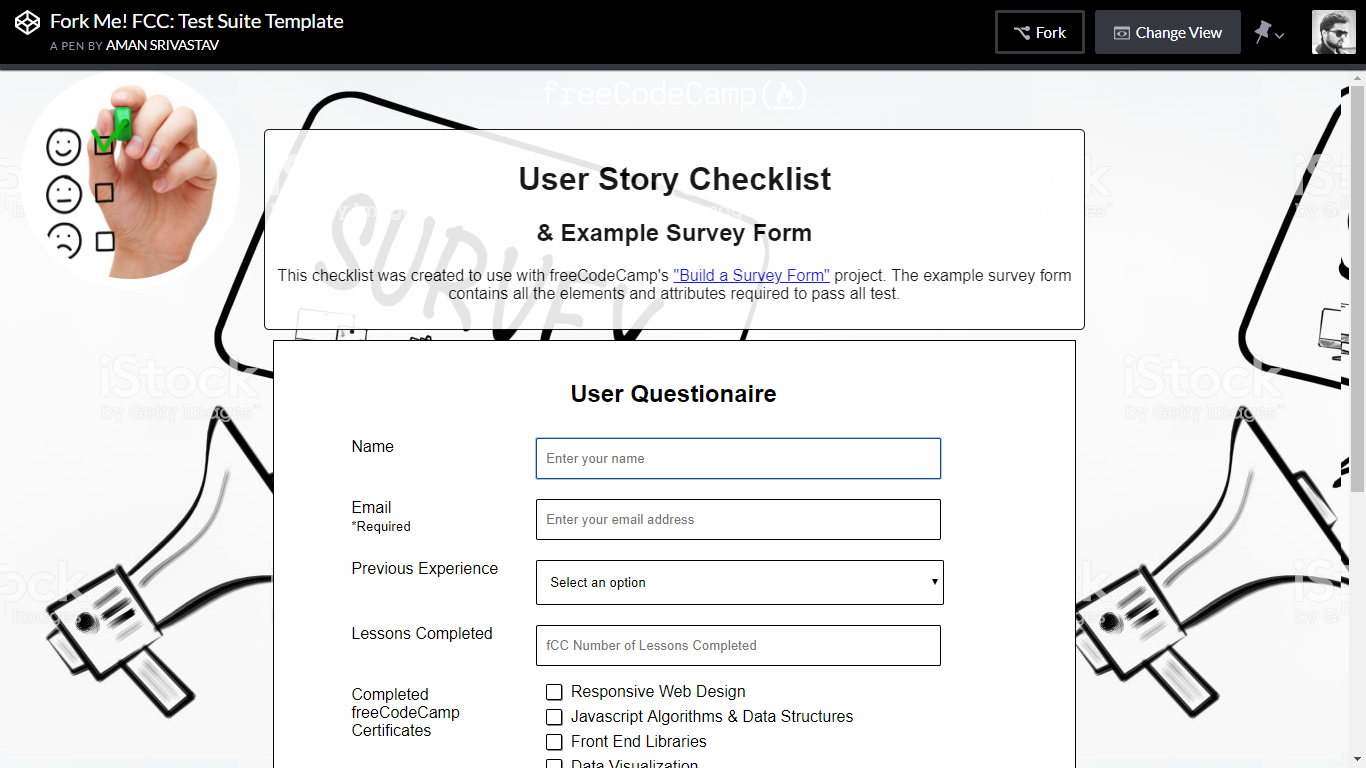Open author AMAN SRIVASTAV profile link
The height and width of the screenshot is (768, 1366).
coord(162,46)
